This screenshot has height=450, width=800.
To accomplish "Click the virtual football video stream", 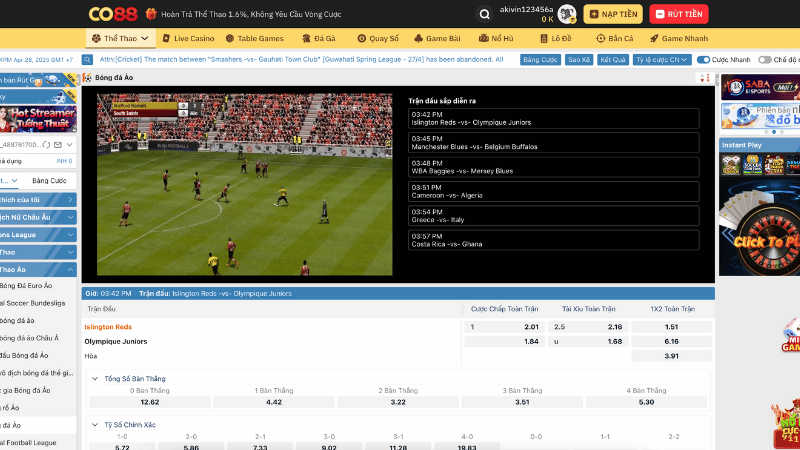I will click(245, 184).
